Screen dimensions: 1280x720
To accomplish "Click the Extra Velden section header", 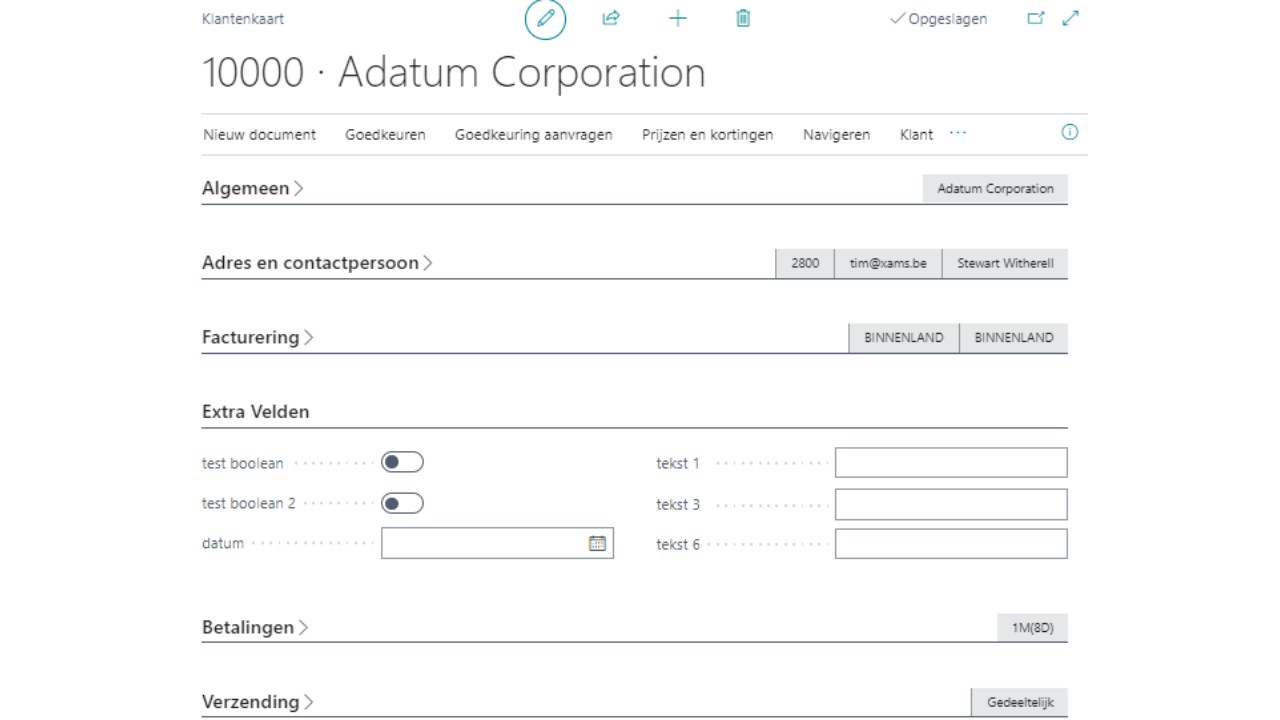I will pyautogui.click(x=256, y=411).
